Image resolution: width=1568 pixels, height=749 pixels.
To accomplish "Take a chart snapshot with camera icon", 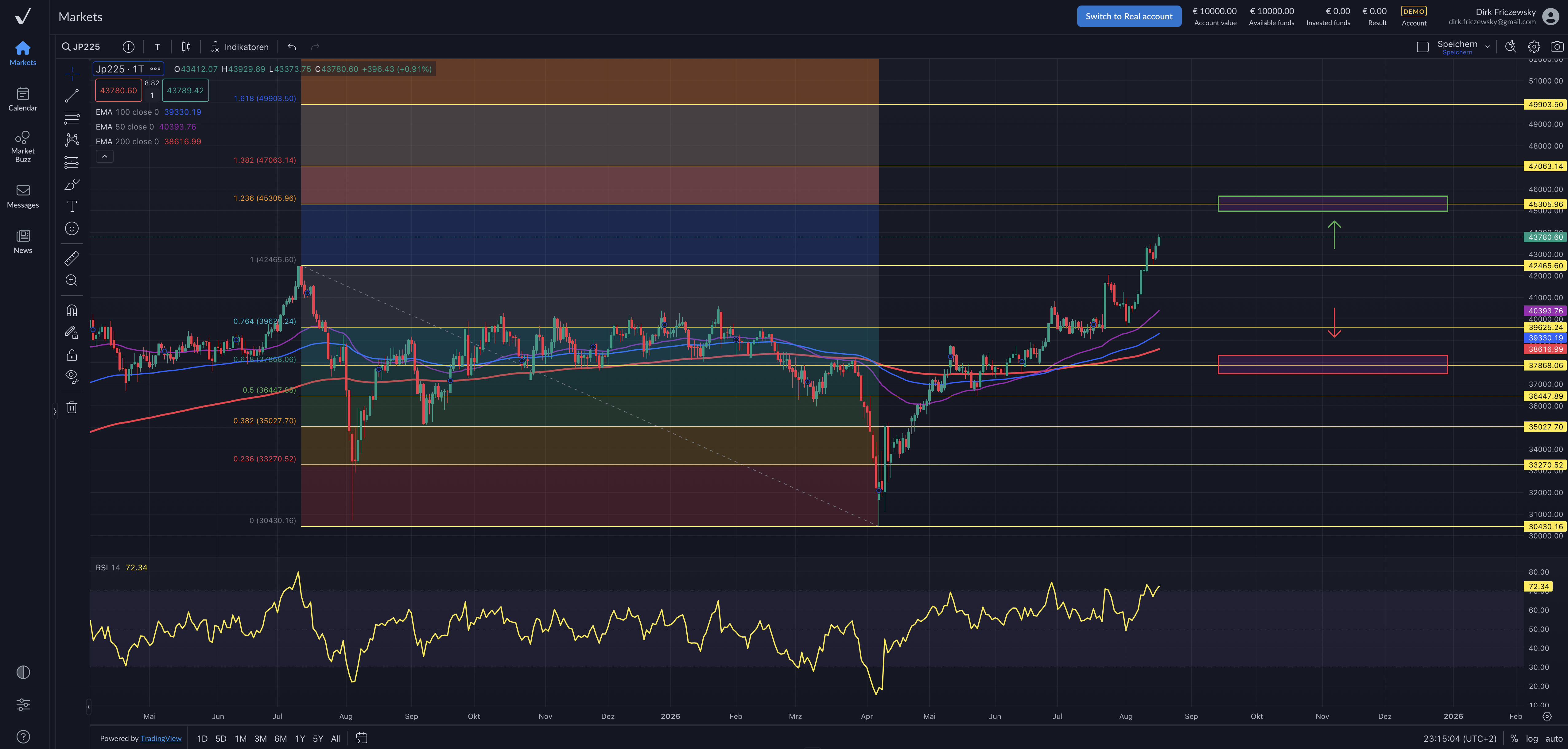I will [x=1556, y=47].
